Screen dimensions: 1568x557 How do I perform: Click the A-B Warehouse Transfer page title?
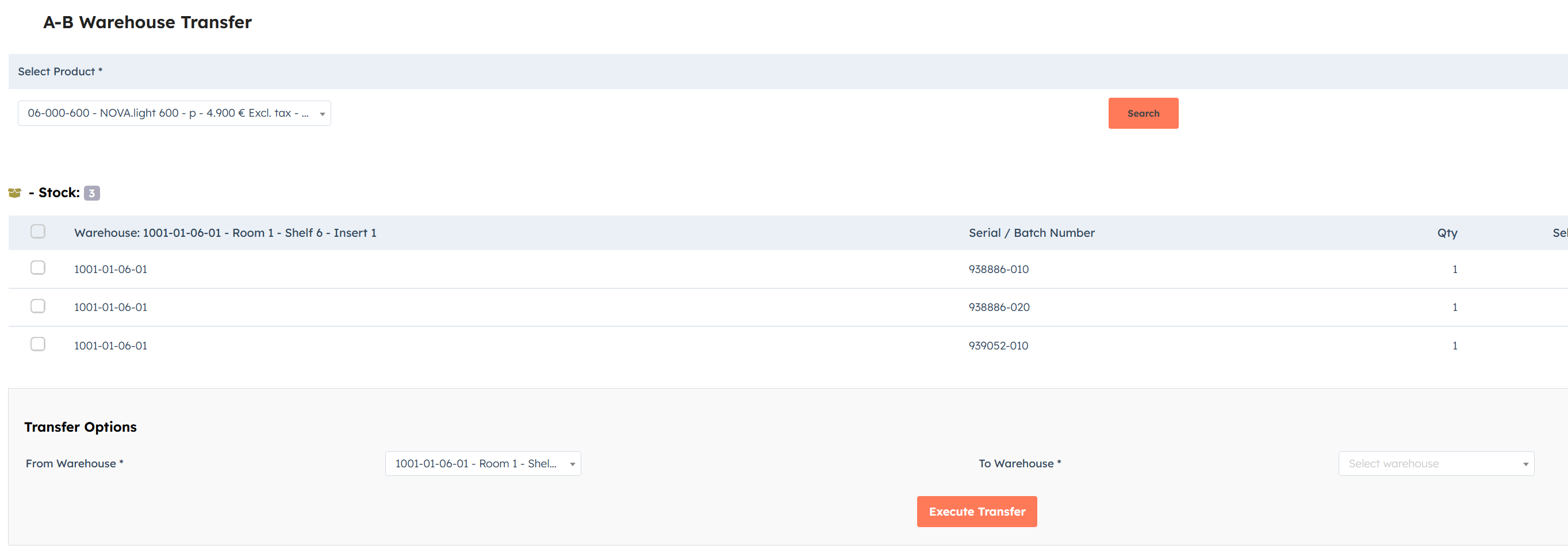coord(147,22)
